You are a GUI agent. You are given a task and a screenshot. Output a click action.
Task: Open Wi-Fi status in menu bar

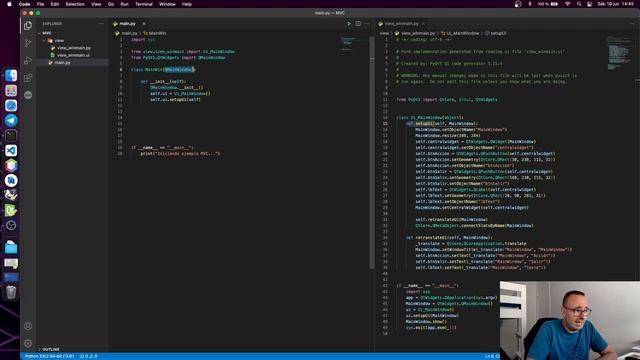click(x=567, y=4)
